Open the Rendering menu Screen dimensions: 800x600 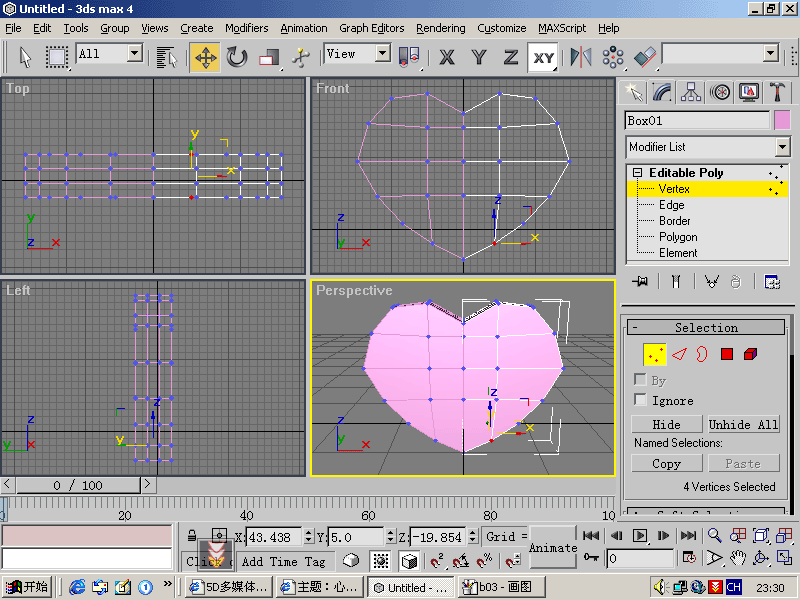click(x=440, y=28)
